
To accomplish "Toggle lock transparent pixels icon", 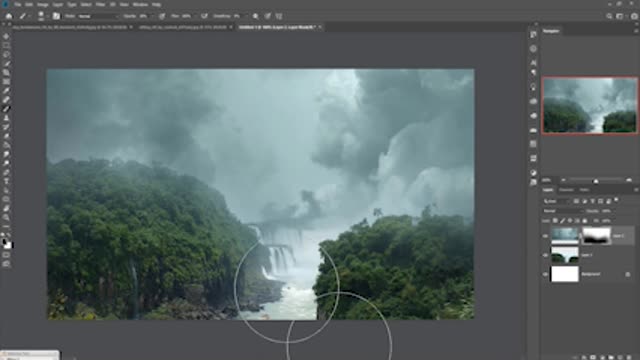I will [x=556, y=221].
